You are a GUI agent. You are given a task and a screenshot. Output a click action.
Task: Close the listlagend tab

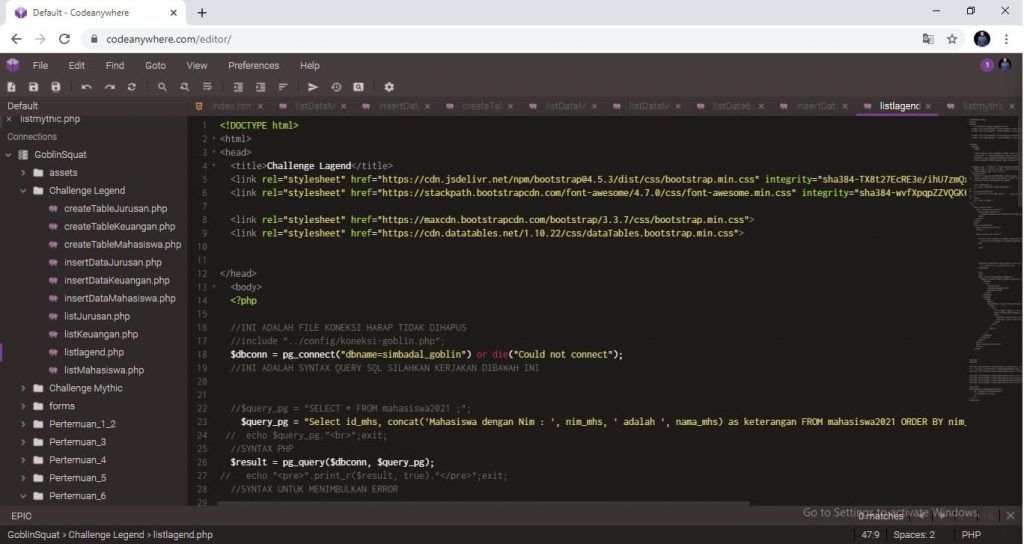pos(928,106)
